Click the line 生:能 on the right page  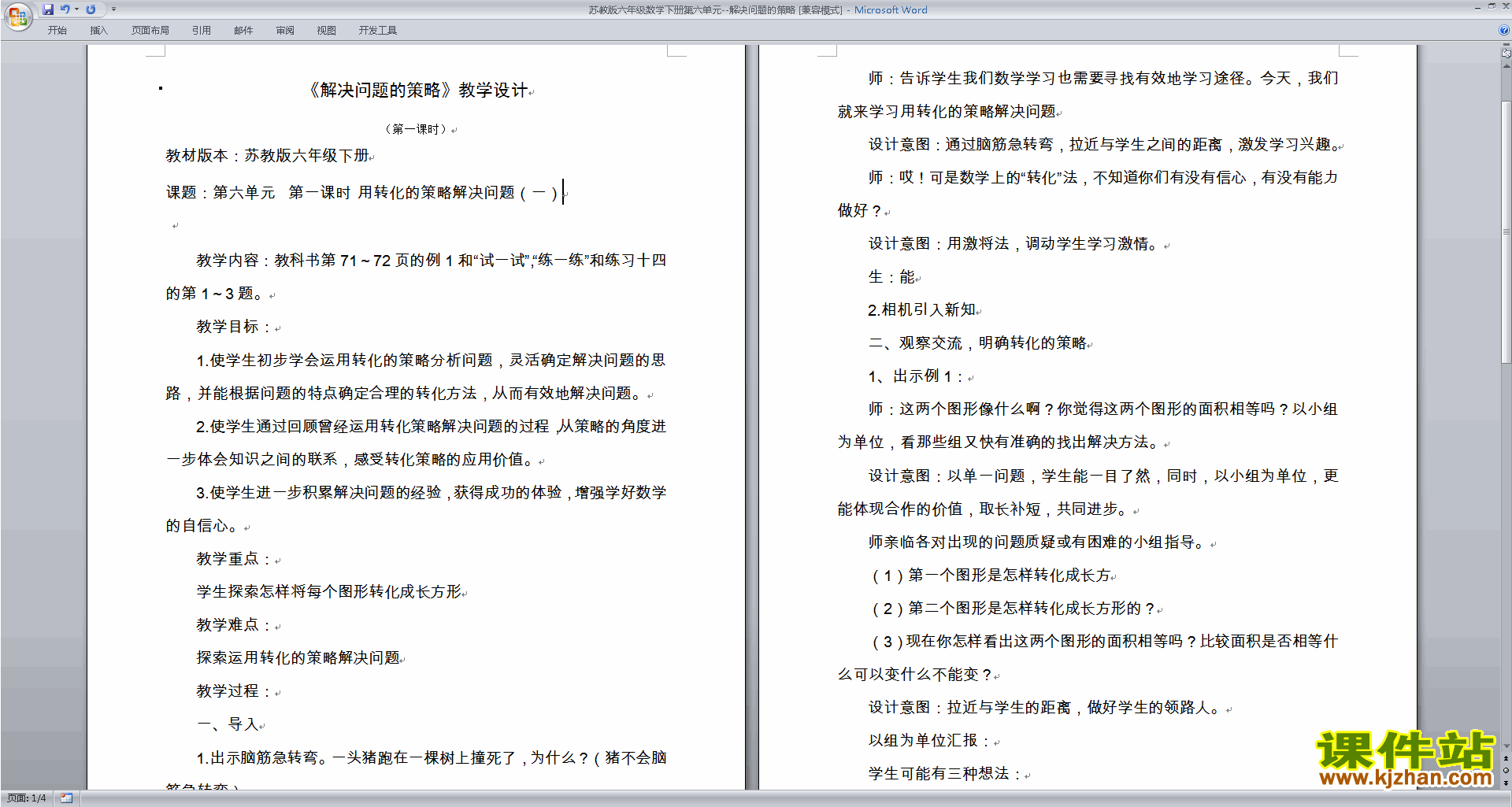coord(893,277)
